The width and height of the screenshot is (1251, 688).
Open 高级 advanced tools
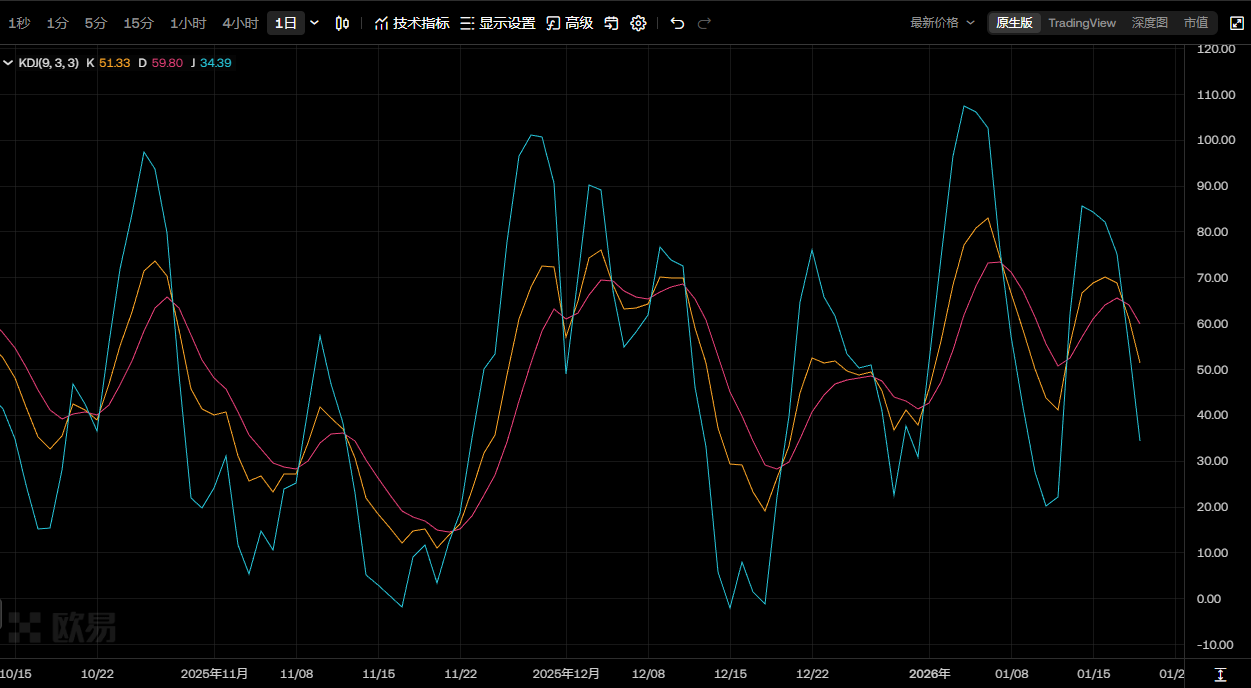[x=570, y=23]
